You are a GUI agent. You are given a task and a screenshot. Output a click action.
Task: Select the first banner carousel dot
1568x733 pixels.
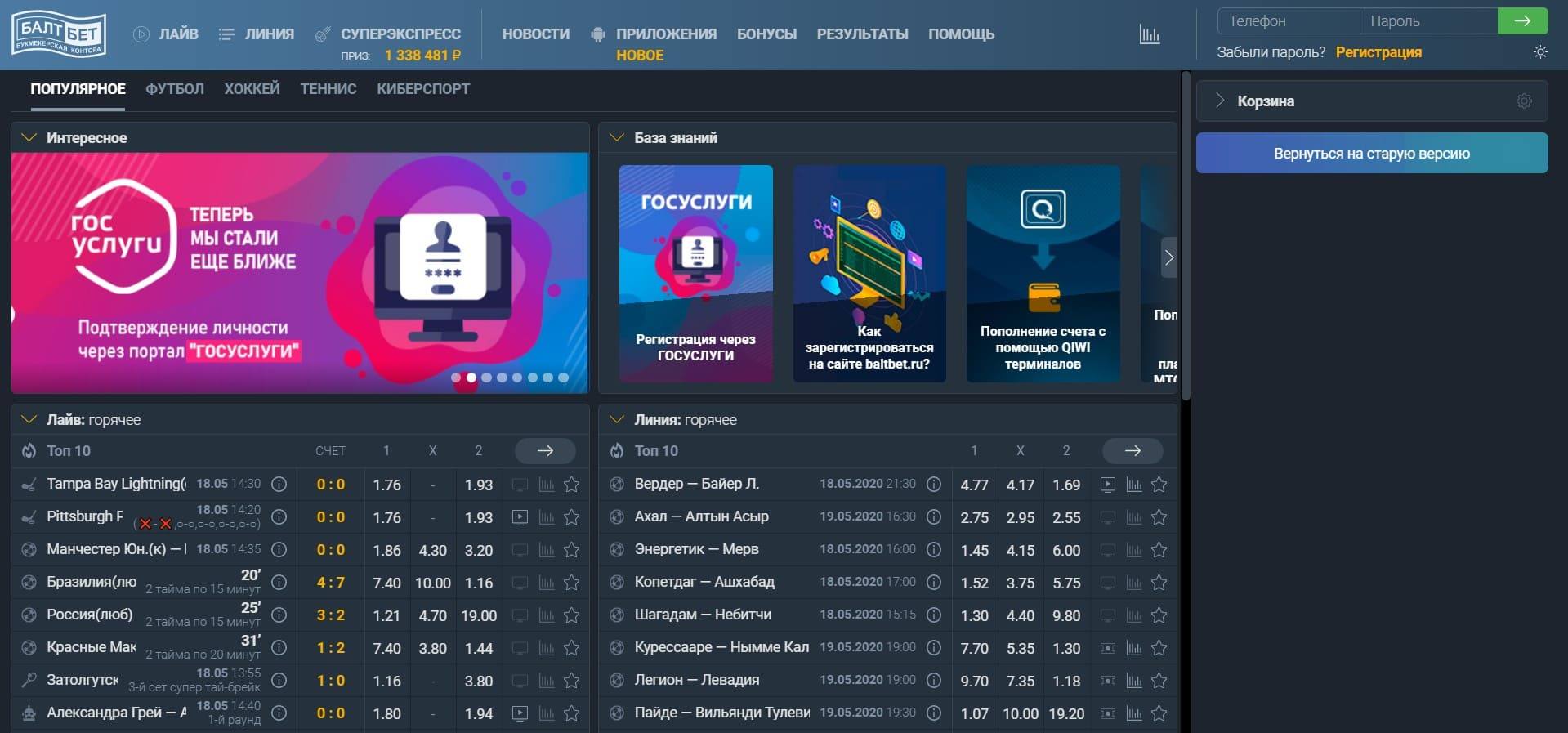coord(456,378)
